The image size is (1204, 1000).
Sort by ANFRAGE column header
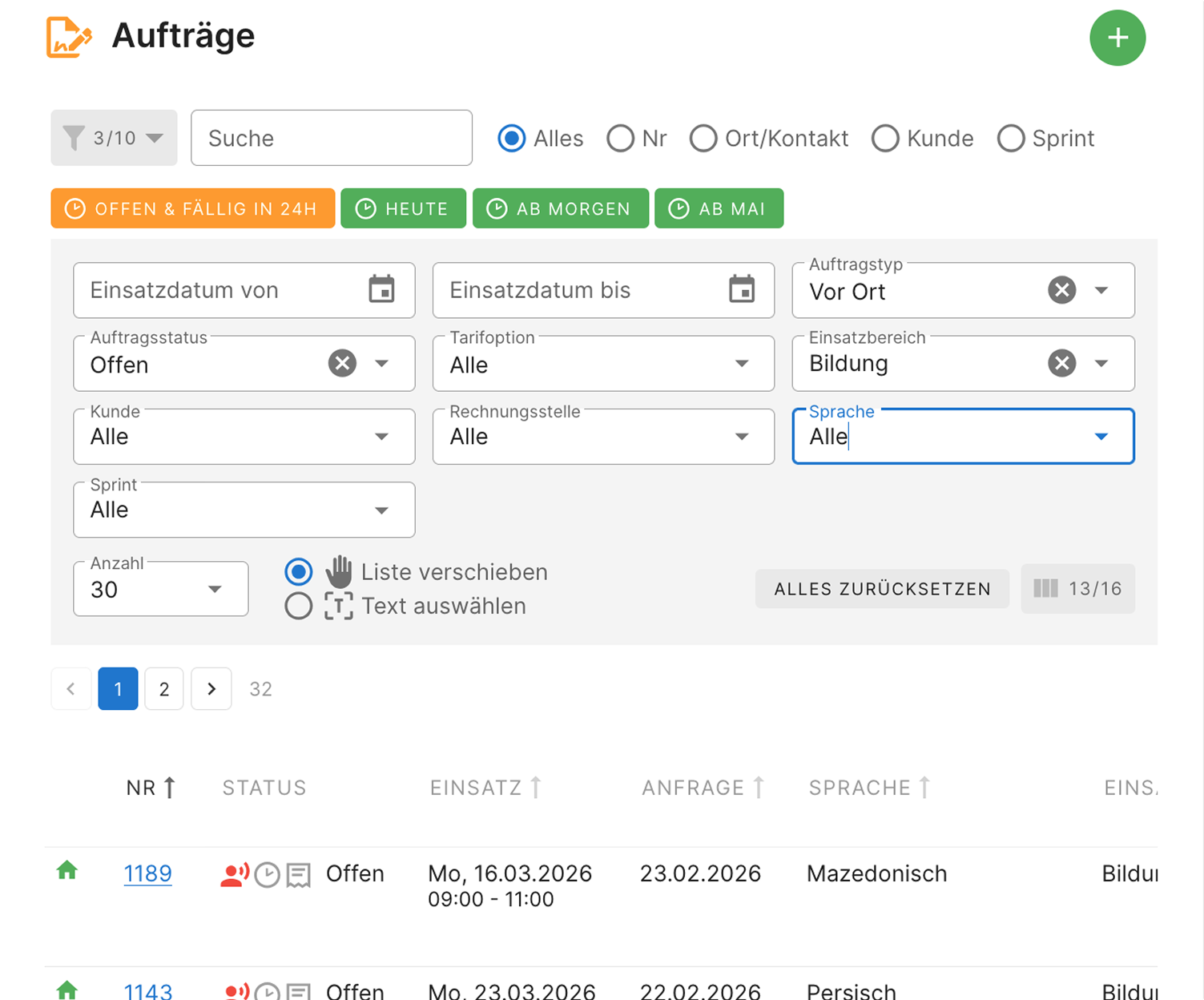(703, 788)
